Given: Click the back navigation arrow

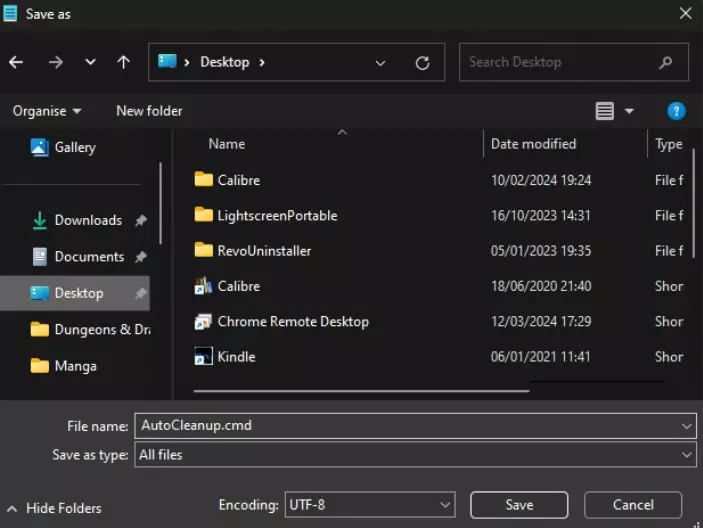Looking at the screenshot, I should click(x=16, y=62).
